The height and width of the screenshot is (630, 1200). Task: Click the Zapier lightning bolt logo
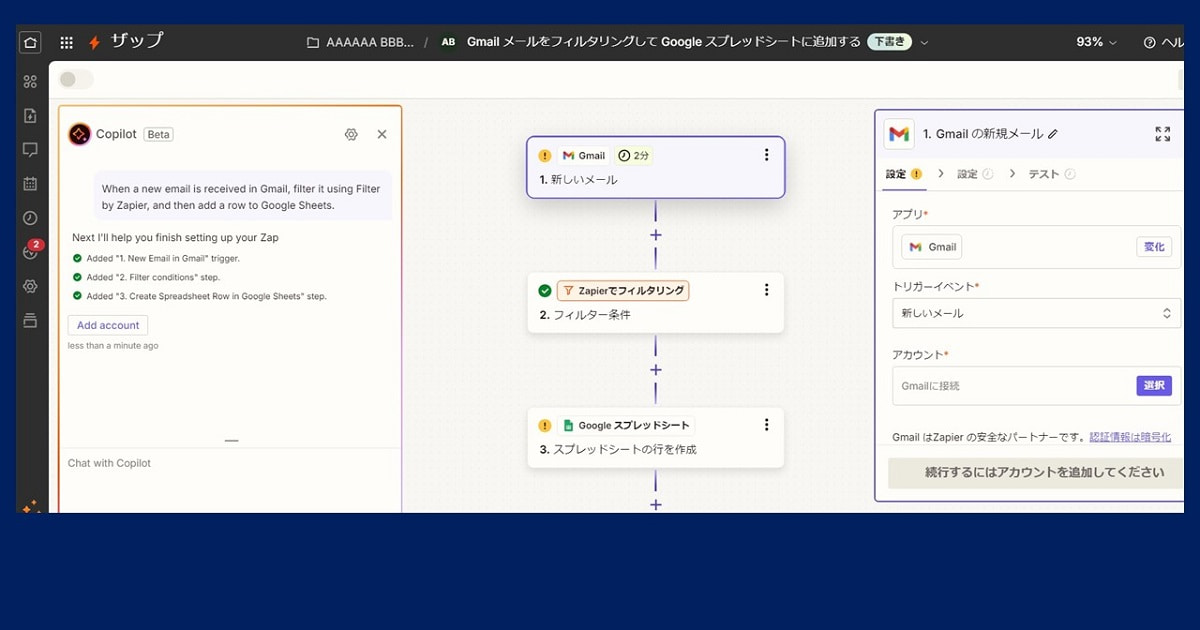[x=94, y=42]
